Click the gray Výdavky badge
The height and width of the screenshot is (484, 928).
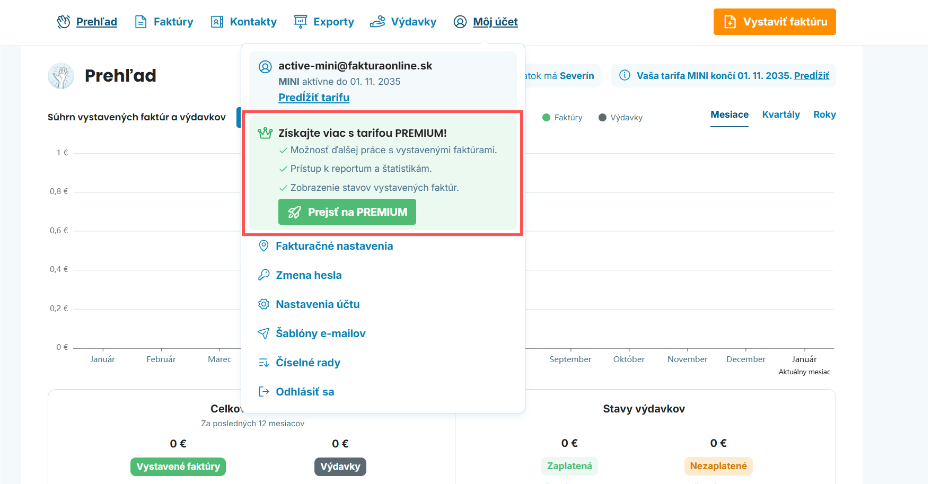click(x=340, y=467)
